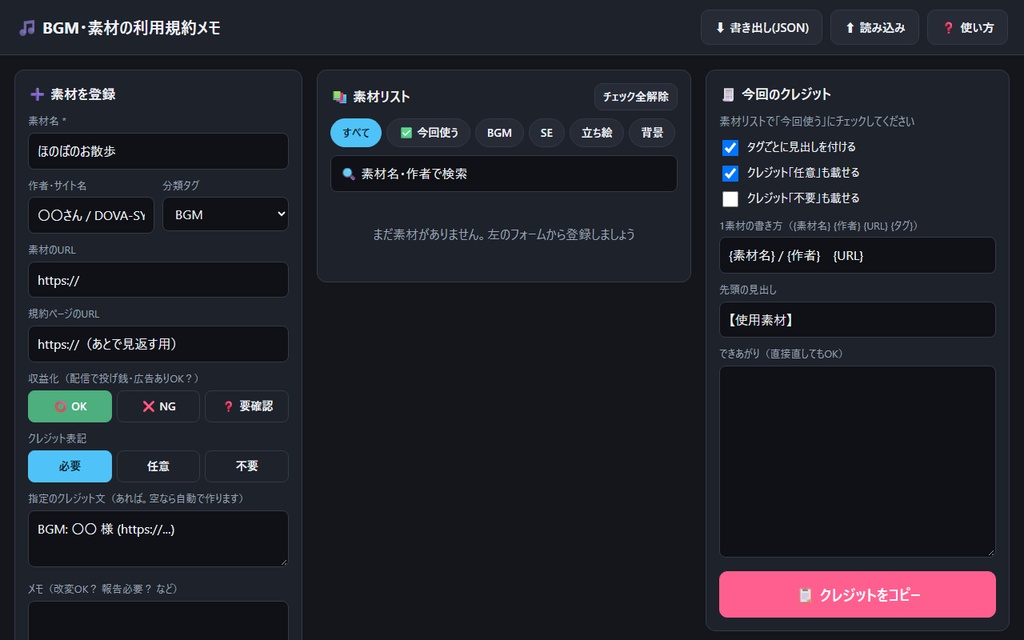Open the 読み込み import button
This screenshot has height=640, width=1024.
coord(874,27)
